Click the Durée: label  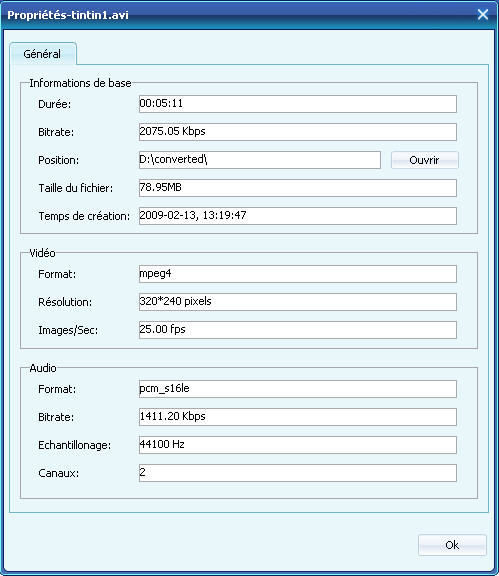point(54,104)
